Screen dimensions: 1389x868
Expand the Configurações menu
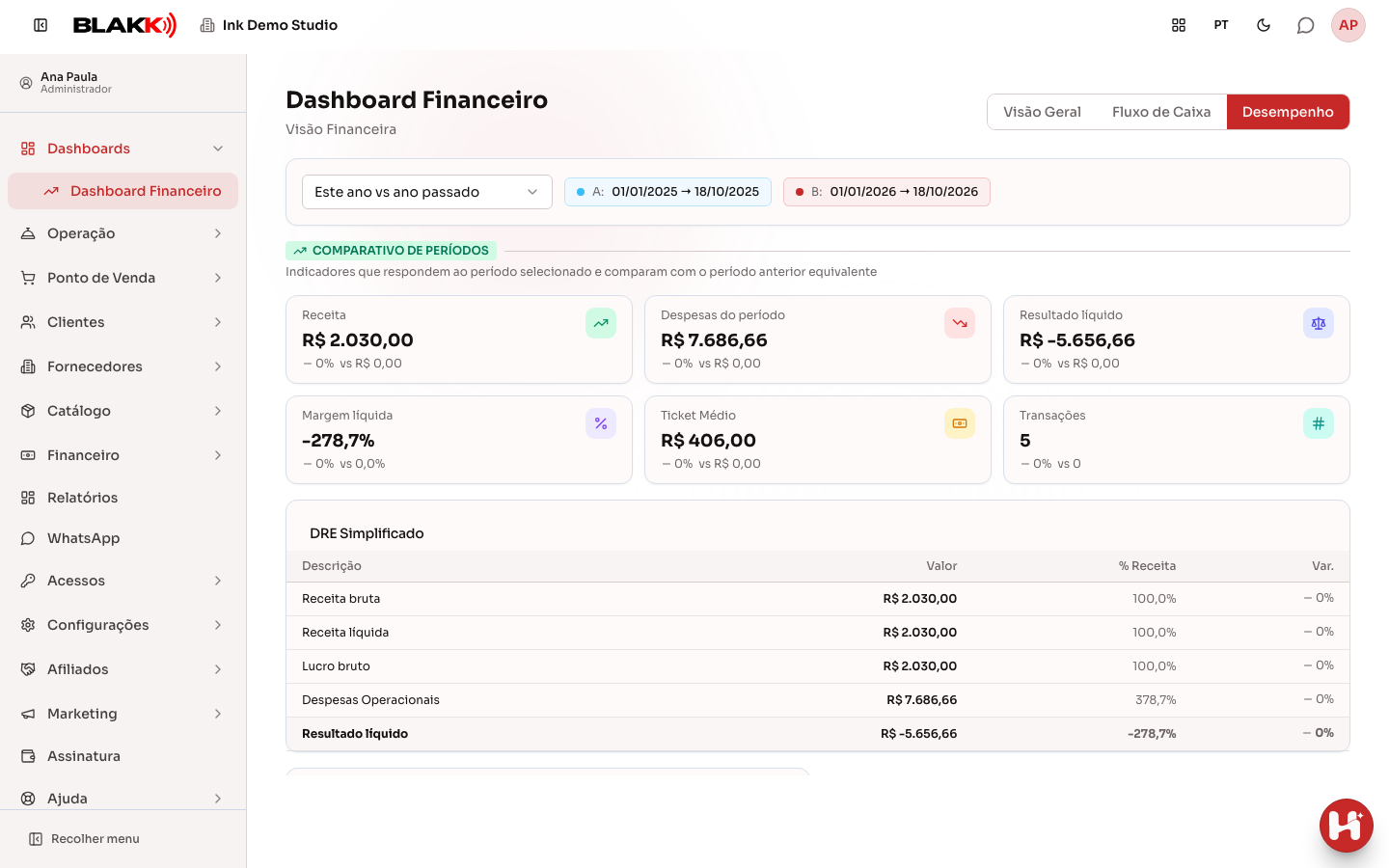(123, 625)
